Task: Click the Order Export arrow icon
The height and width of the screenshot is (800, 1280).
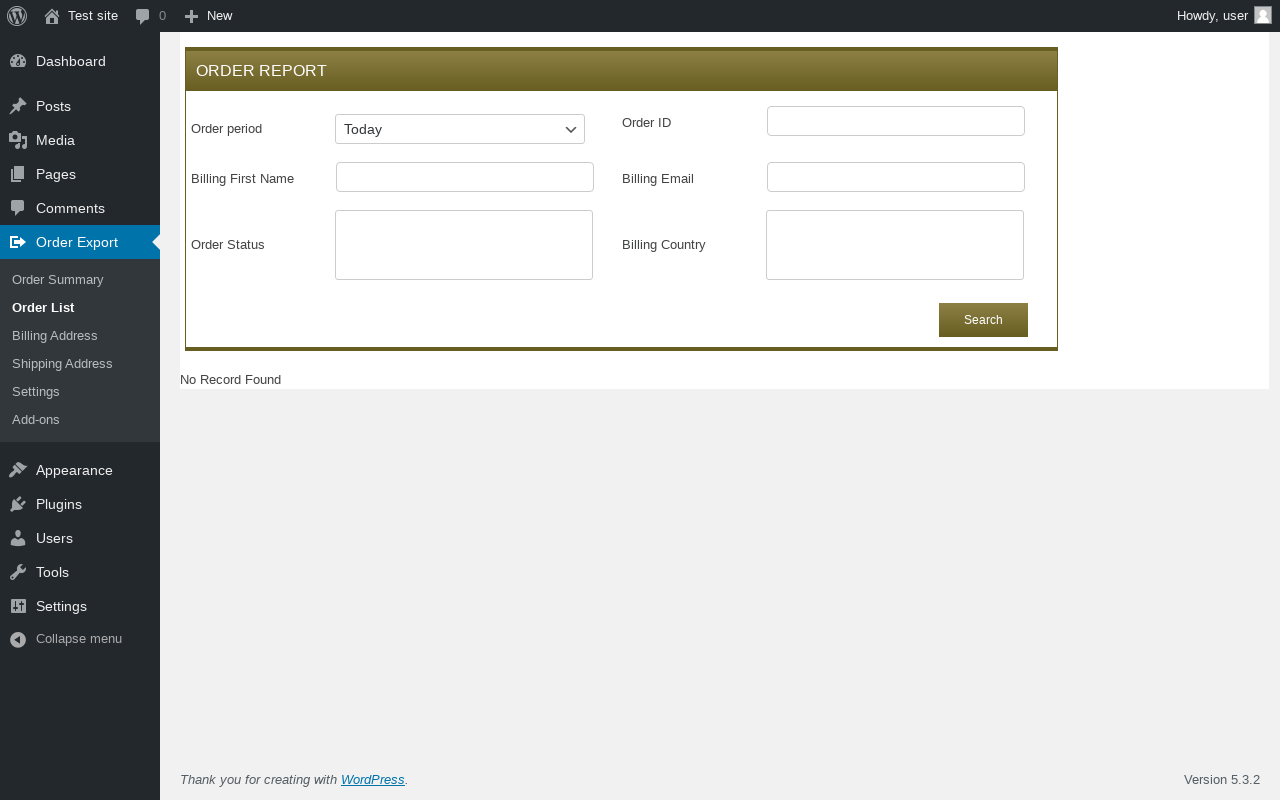Action: point(18,242)
